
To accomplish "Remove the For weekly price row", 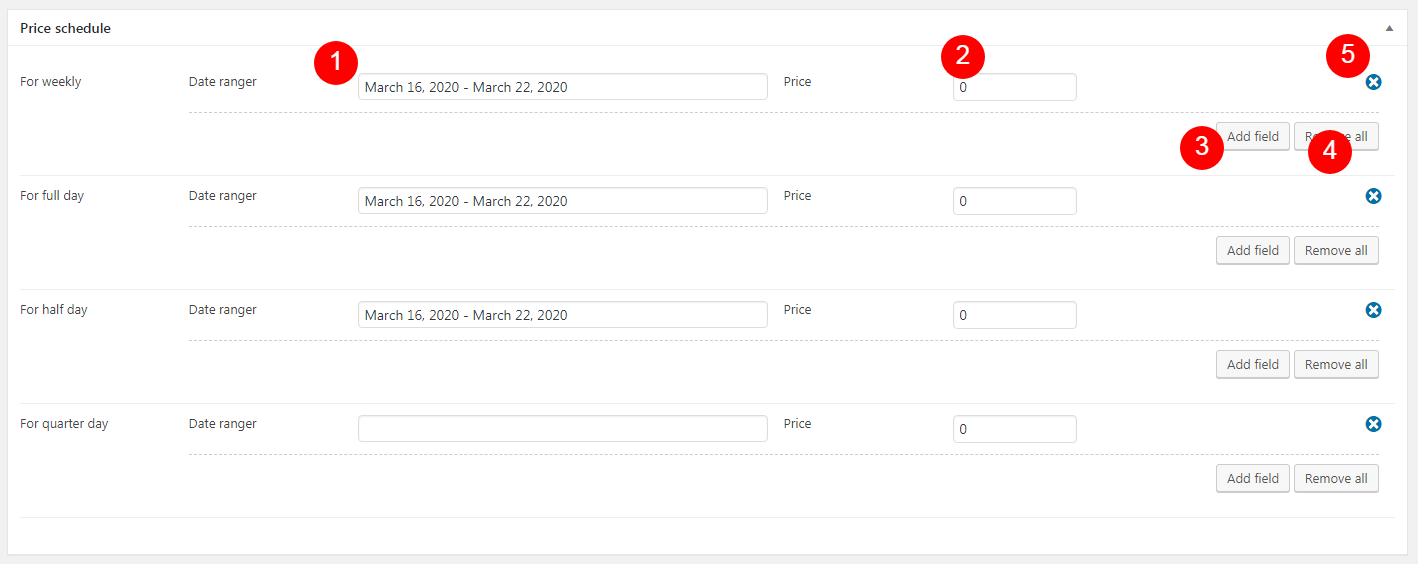I will 1373,83.
